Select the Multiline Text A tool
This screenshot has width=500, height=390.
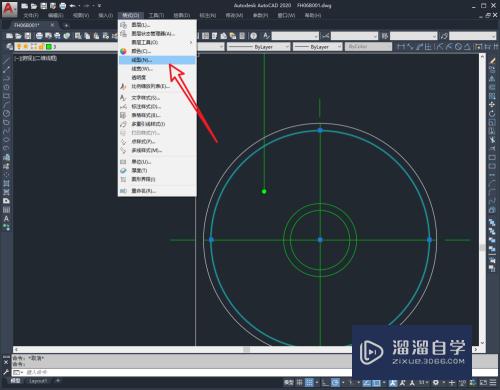click(6, 219)
